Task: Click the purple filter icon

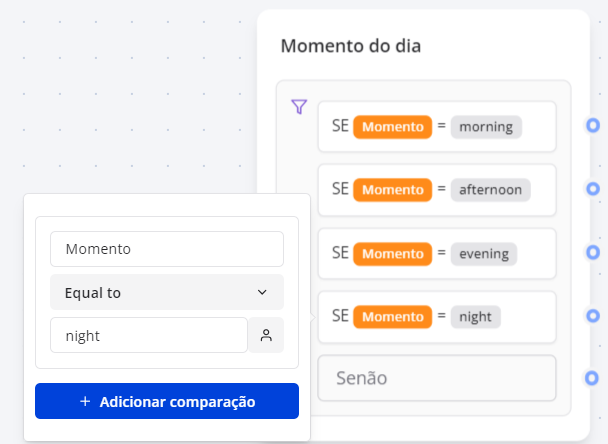Action: pyautogui.click(x=298, y=107)
